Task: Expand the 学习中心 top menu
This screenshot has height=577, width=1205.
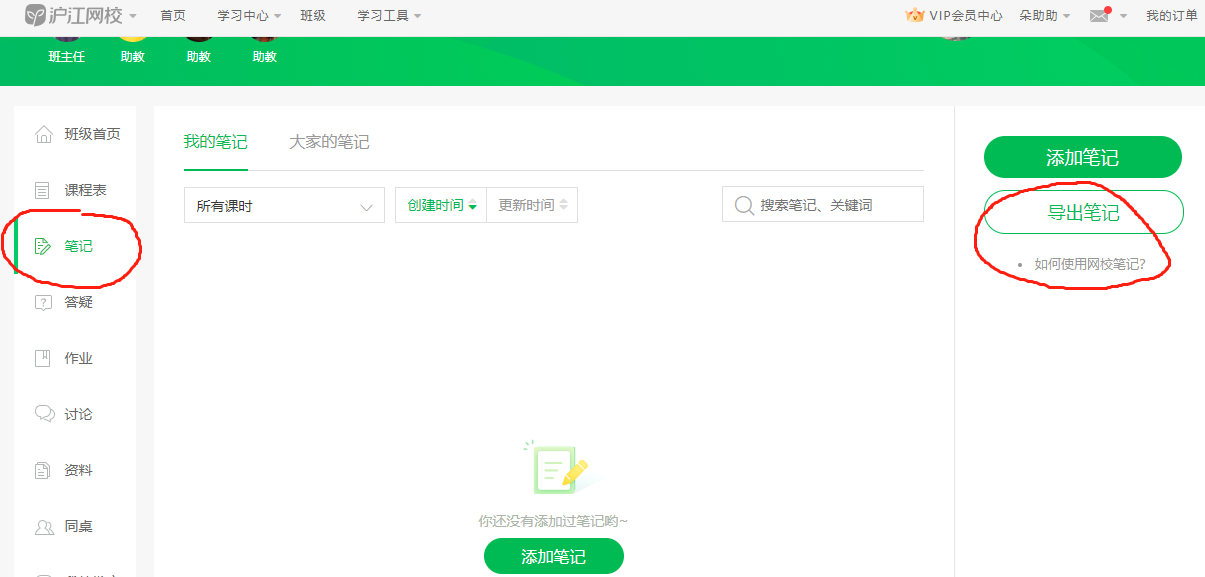Action: (x=249, y=16)
